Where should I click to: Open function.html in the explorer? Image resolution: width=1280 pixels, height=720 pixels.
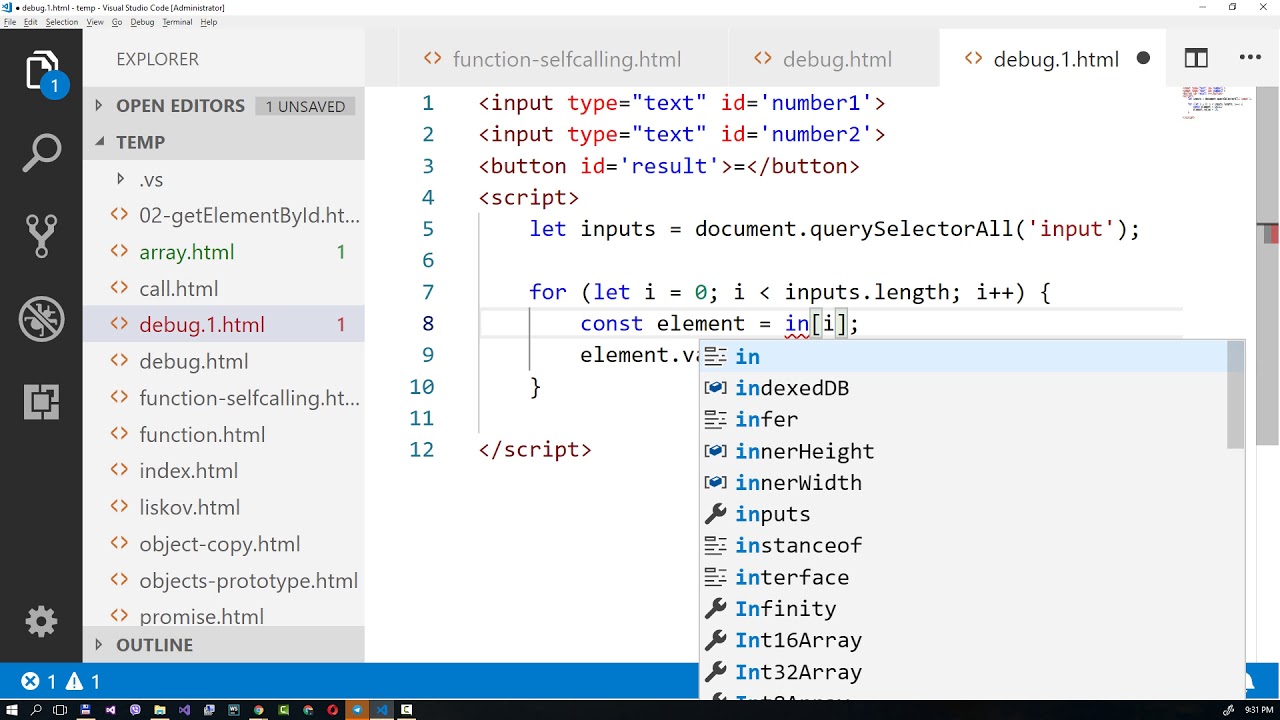[x=224, y=434]
